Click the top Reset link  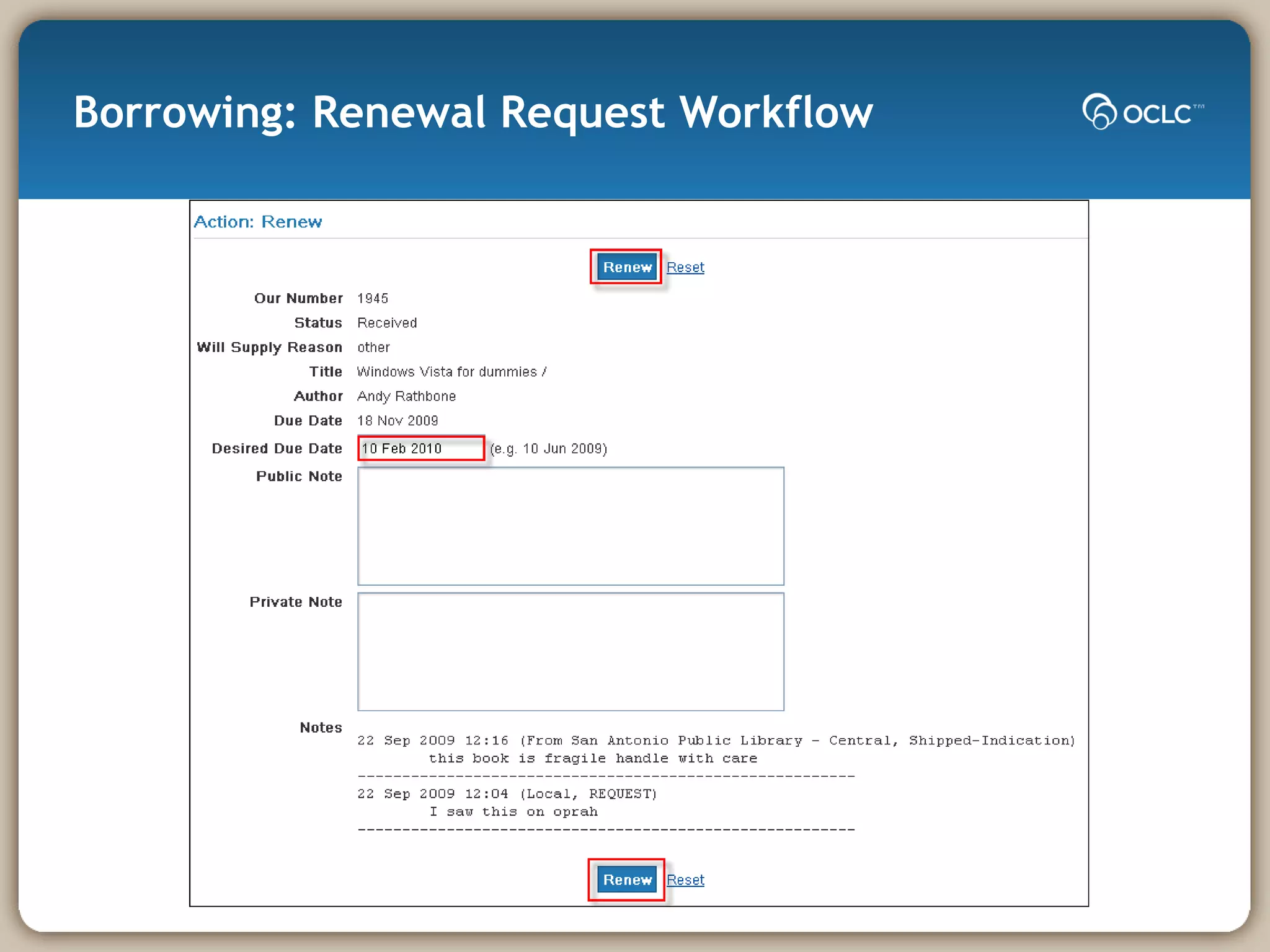(685, 267)
